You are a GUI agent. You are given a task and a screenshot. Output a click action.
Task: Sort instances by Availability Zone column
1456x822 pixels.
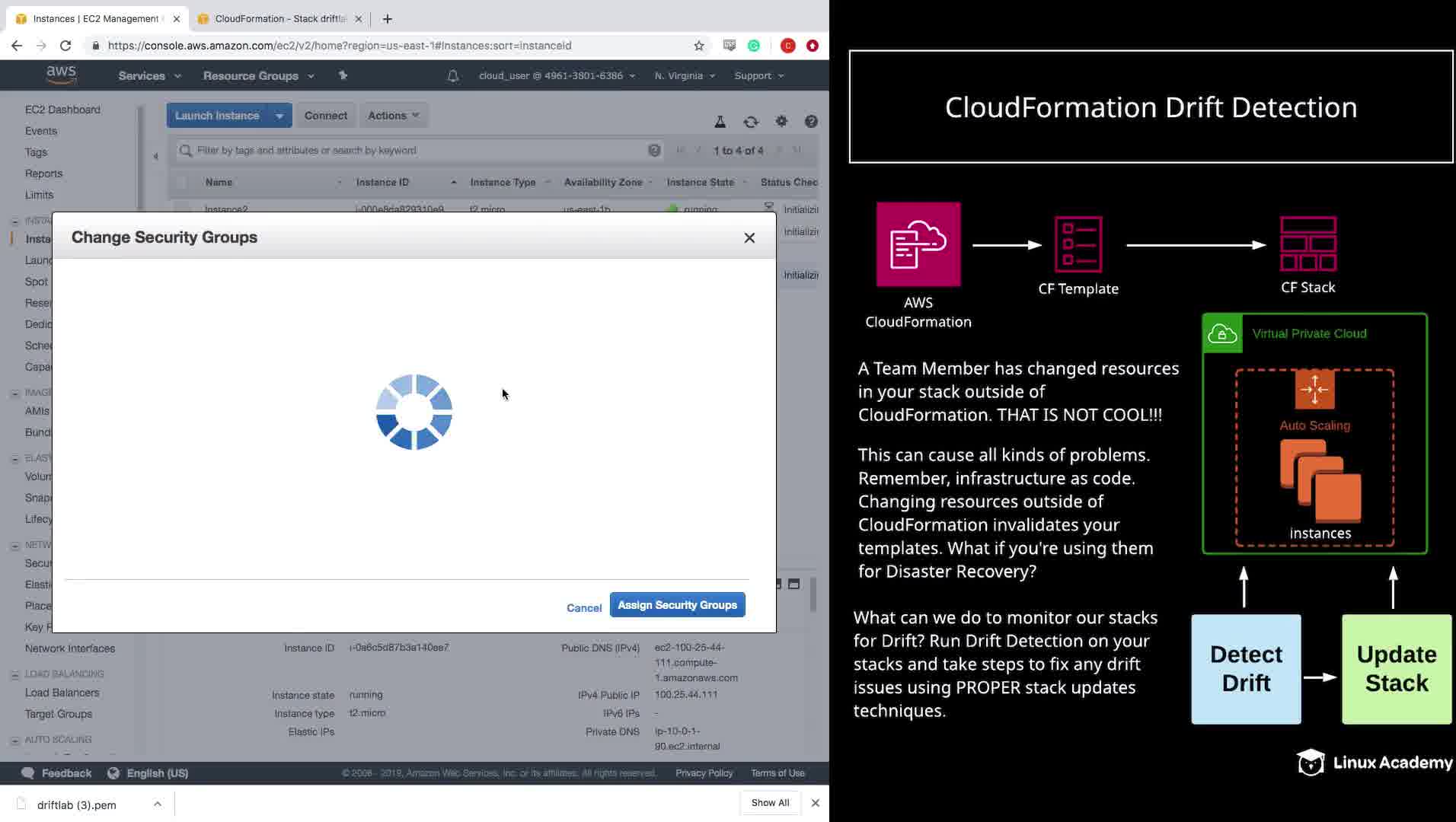coord(603,183)
